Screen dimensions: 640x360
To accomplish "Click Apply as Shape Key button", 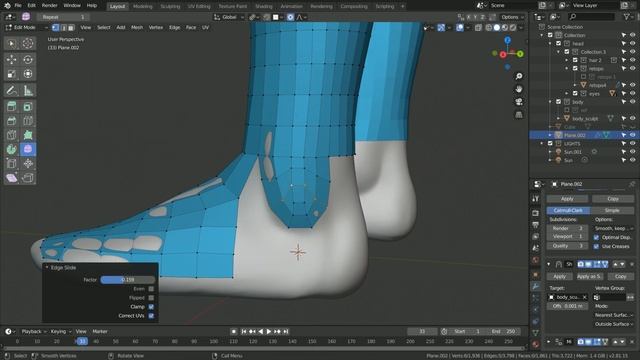I will (x=589, y=276).
